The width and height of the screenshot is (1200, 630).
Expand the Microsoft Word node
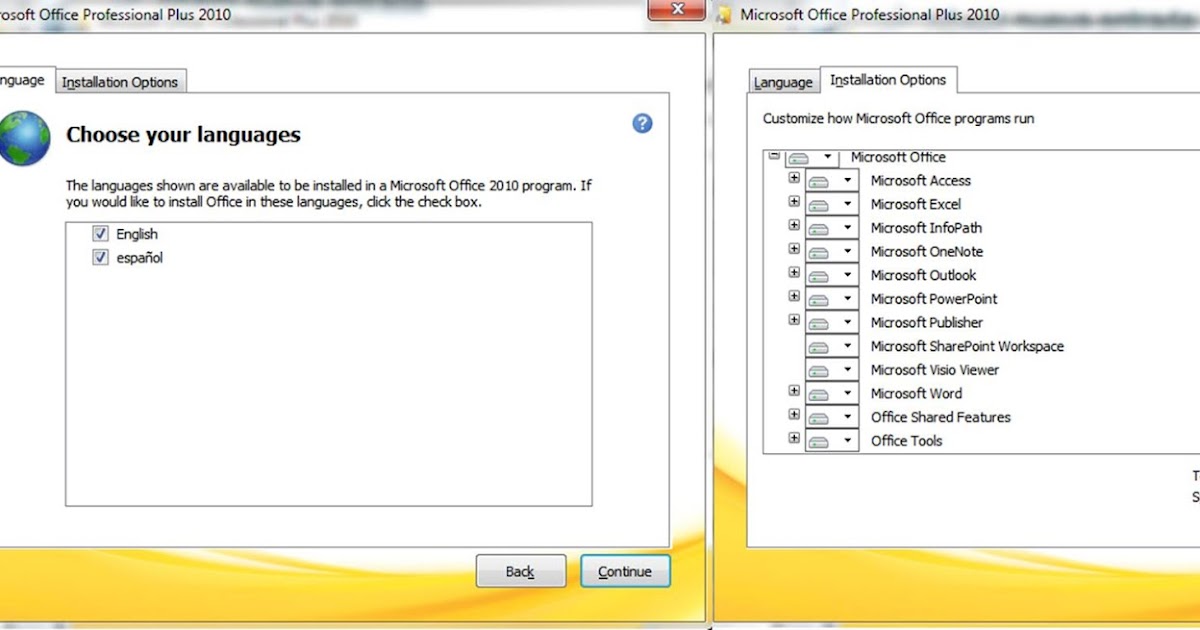(x=794, y=391)
